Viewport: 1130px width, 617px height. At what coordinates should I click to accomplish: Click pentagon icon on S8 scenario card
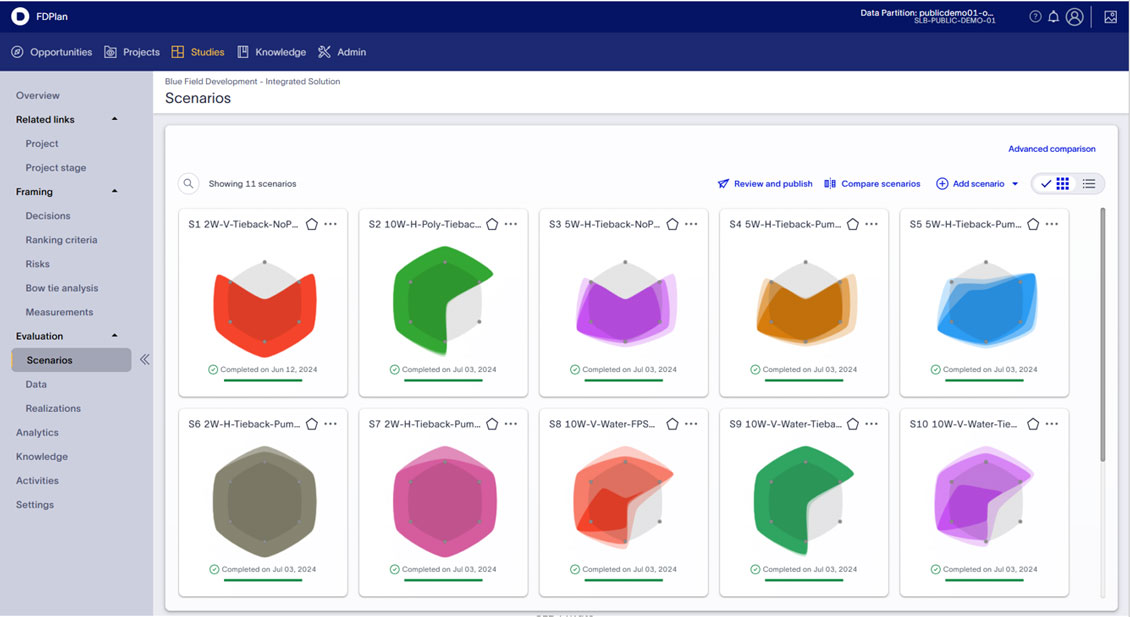click(672, 424)
